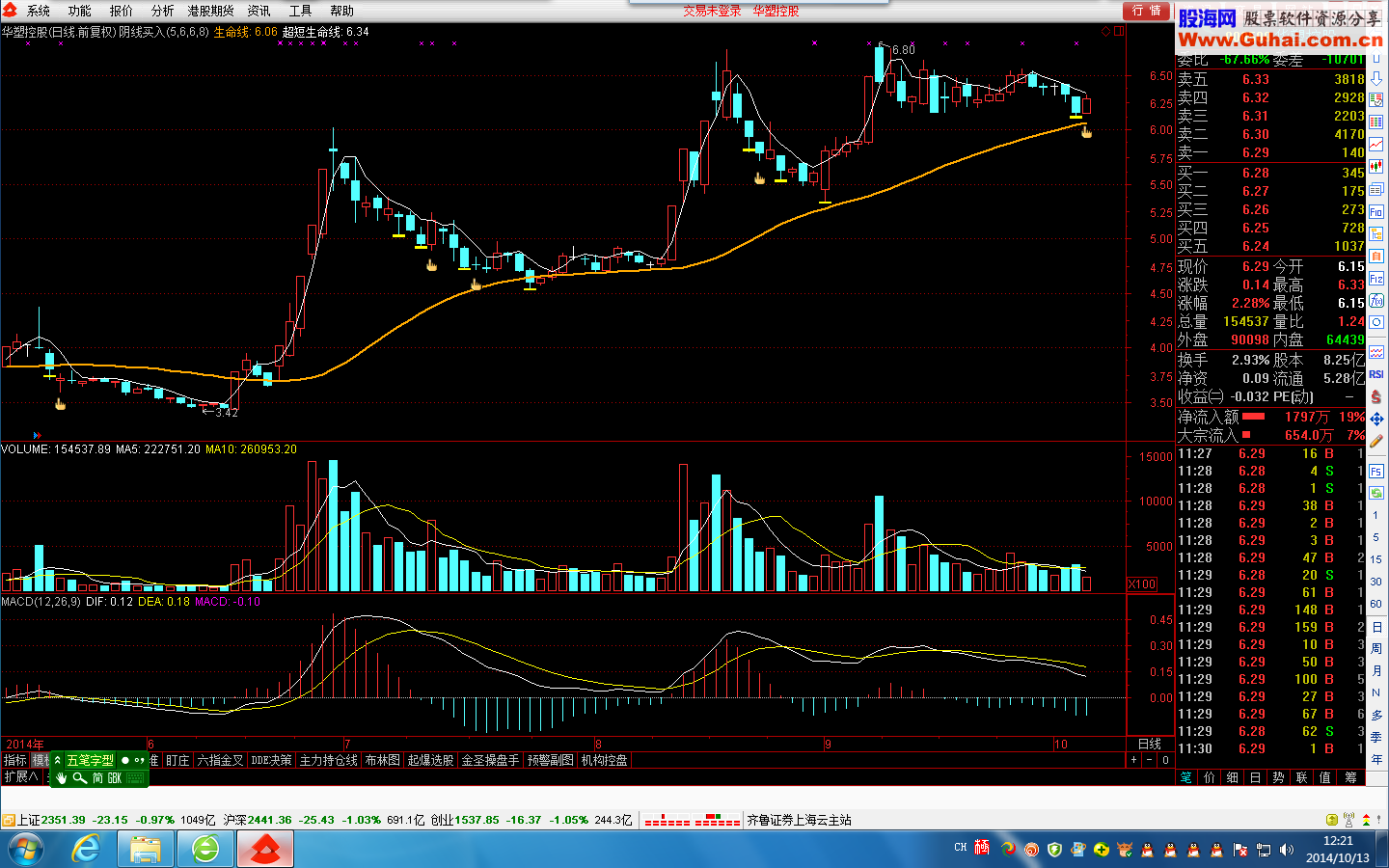Open the line chart trend icon in sidebar

[1376, 144]
